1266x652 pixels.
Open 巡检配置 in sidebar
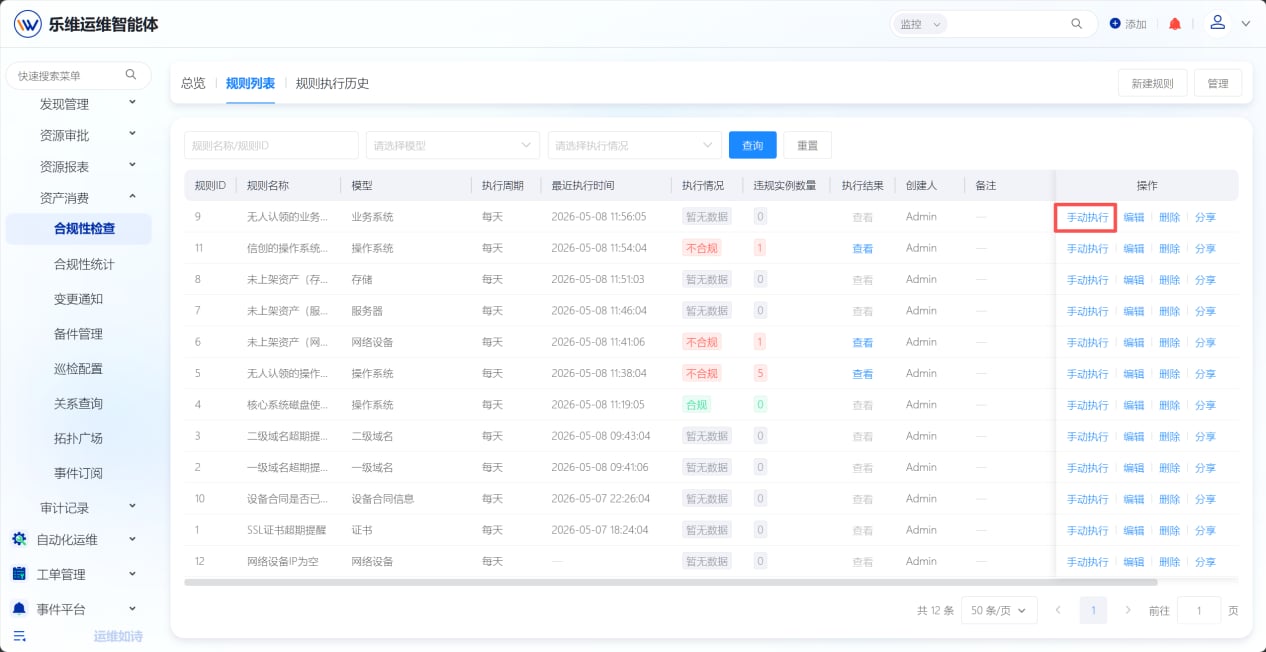pos(78,368)
